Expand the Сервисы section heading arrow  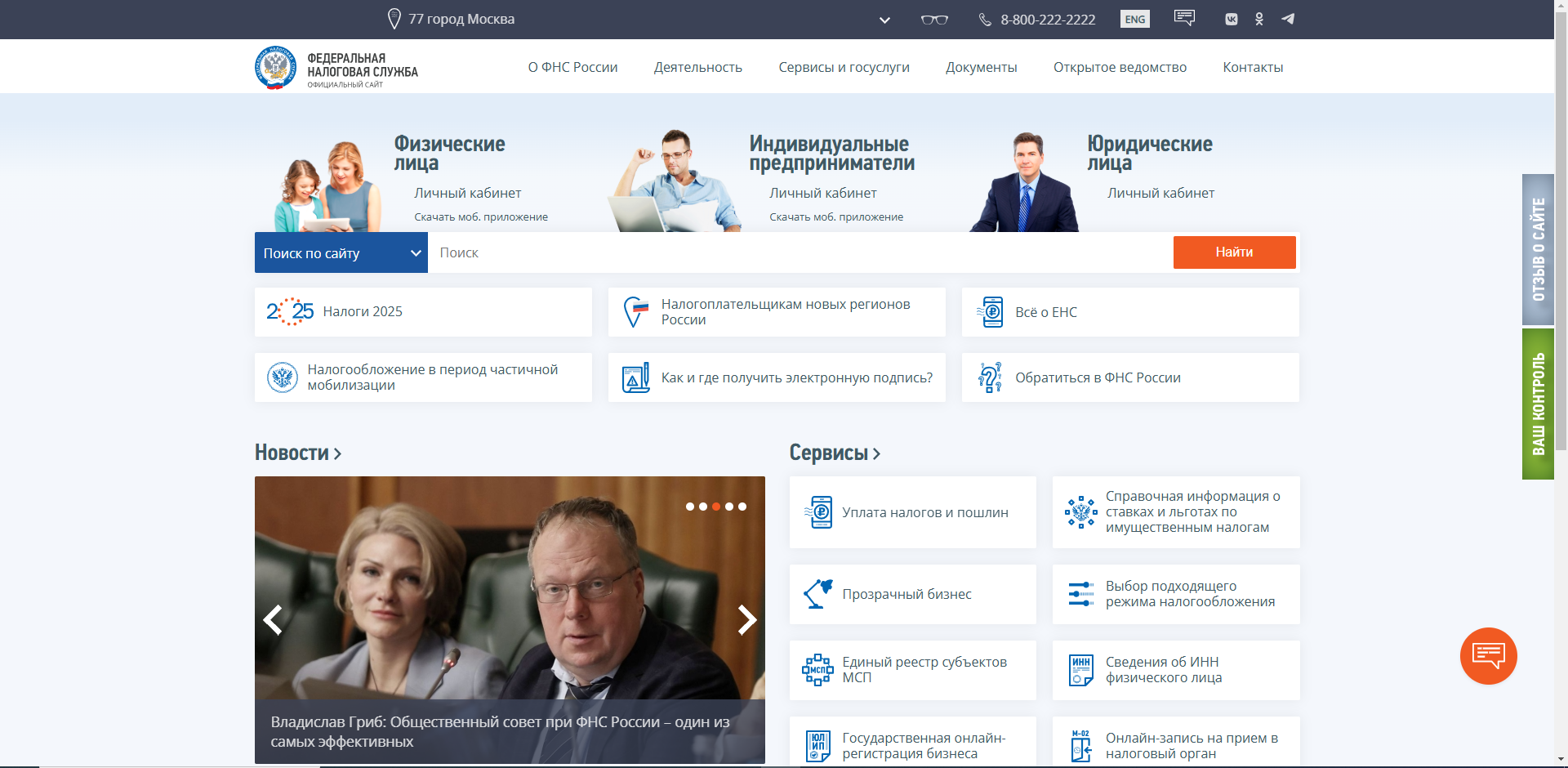(x=876, y=453)
